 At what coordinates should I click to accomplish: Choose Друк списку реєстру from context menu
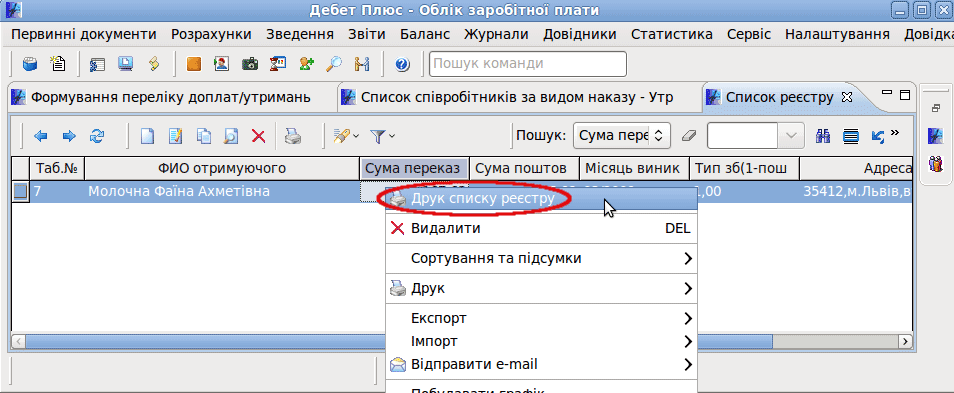pos(541,199)
